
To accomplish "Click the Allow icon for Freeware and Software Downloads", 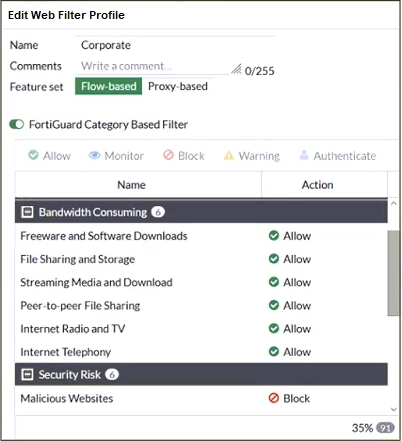I will tap(274, 236).
